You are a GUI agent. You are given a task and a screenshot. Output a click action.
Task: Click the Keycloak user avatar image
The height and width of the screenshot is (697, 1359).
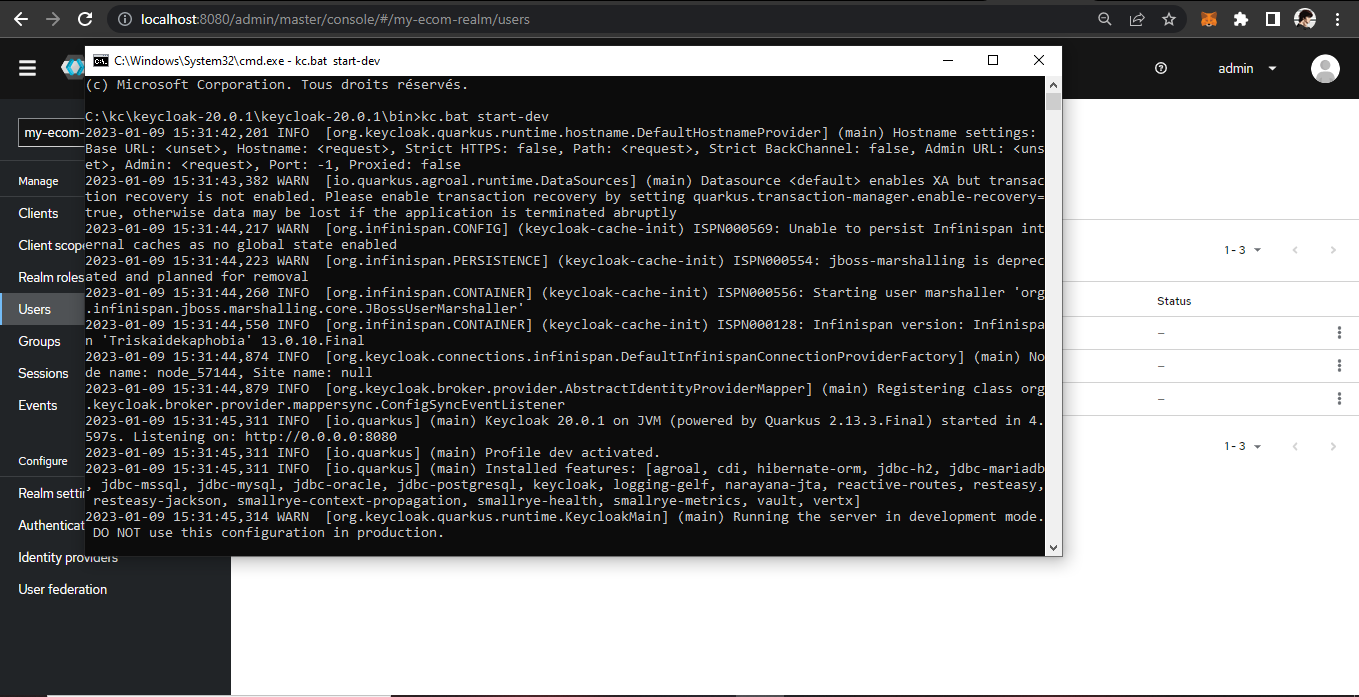1325,68
